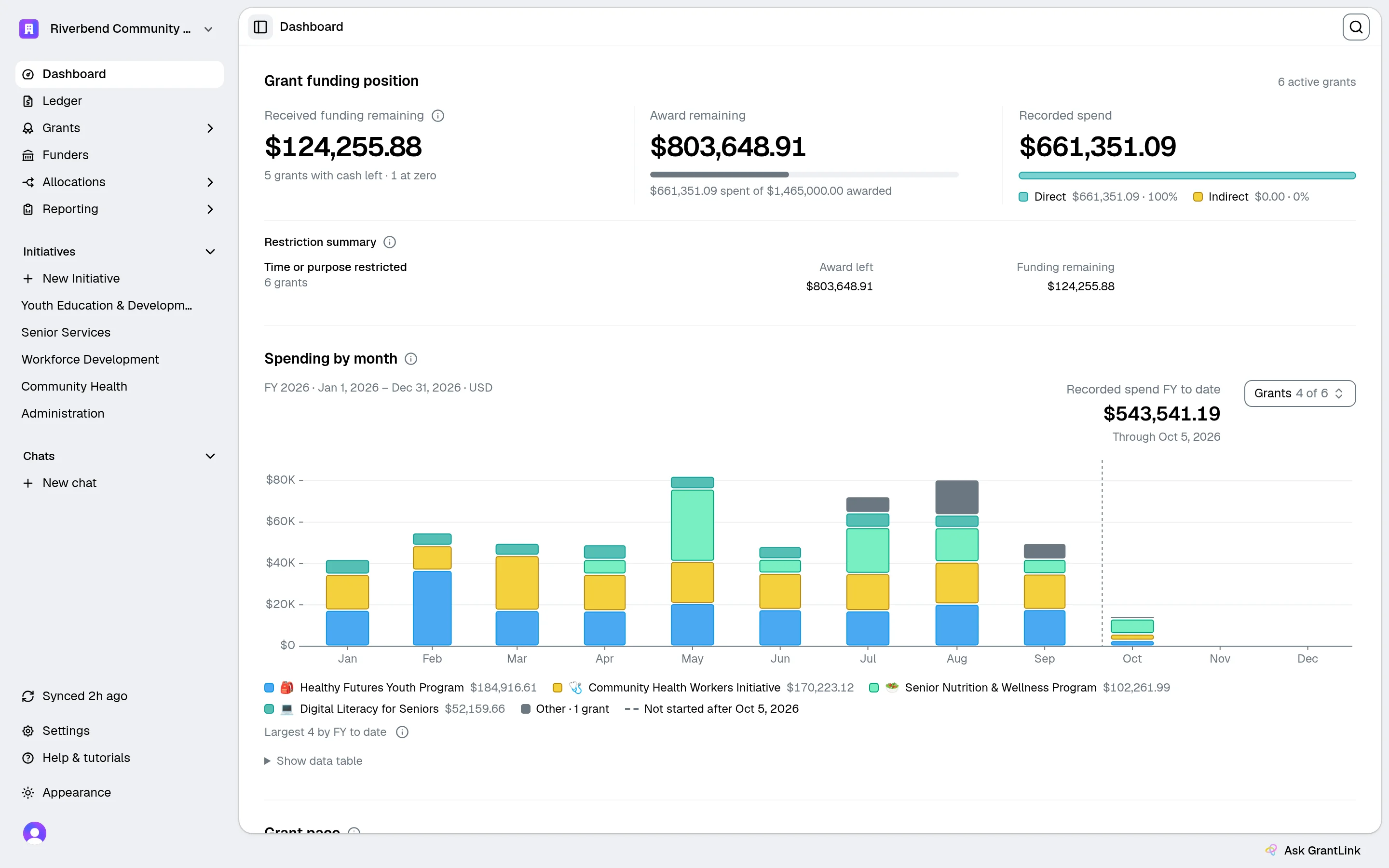Go to the Dashboard menu item
The image size is (1389, 868).
(x=120, y=74)
